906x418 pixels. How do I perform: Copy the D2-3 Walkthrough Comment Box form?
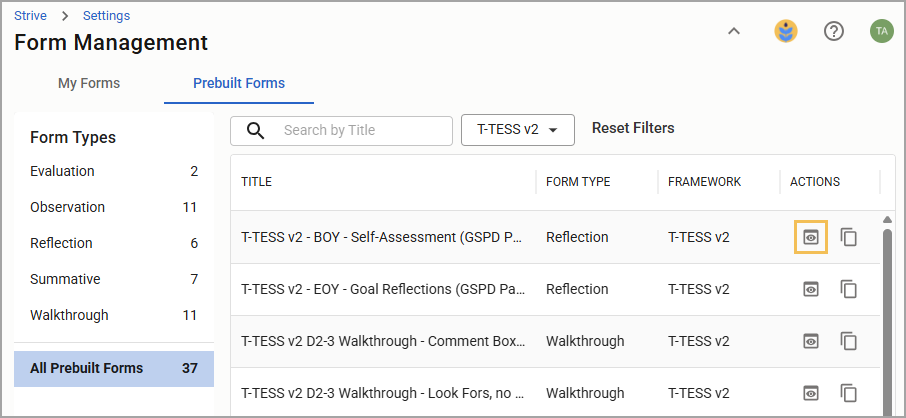coord(848,341)
